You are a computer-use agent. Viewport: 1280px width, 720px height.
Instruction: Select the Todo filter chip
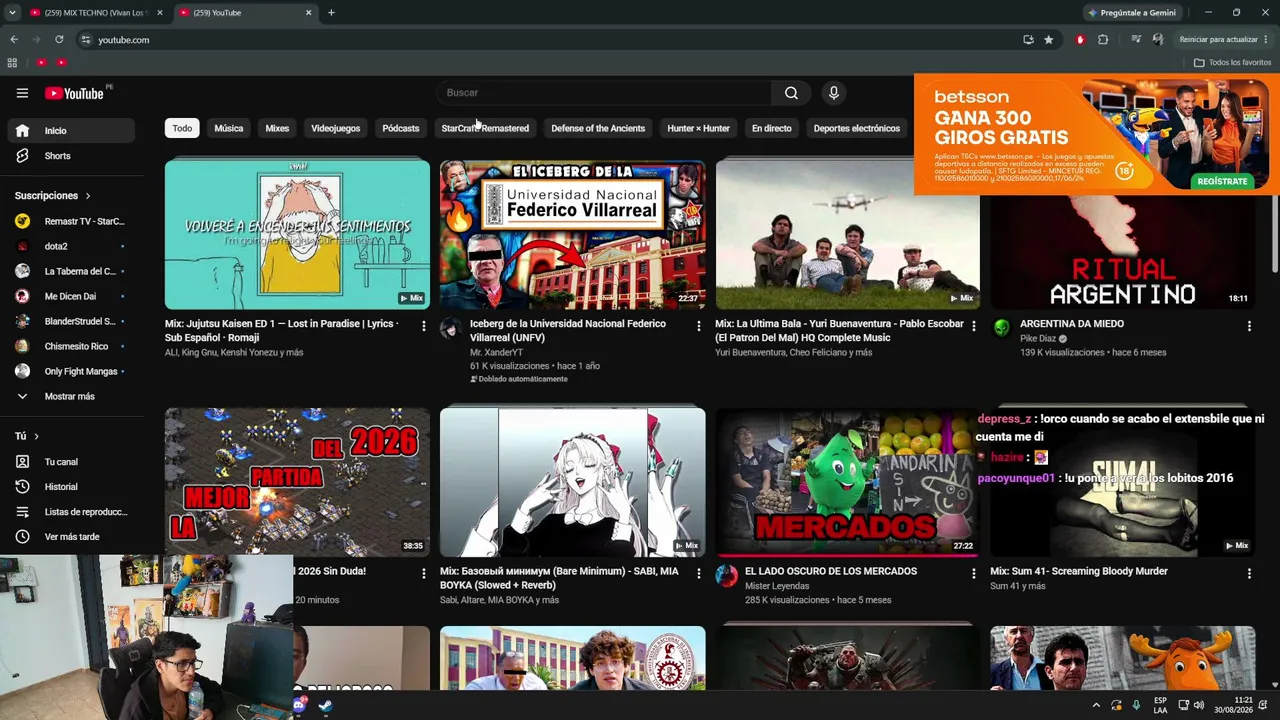(182, 128)
